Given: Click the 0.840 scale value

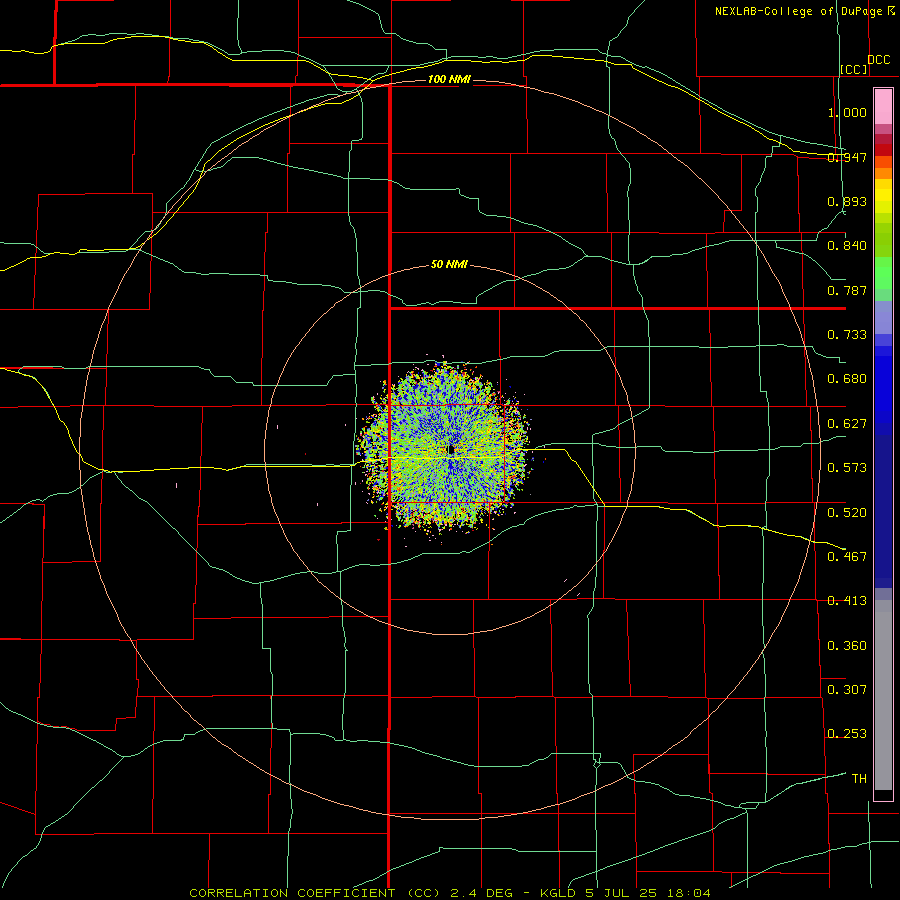Looking at the screenshot, I should [847, 246].
